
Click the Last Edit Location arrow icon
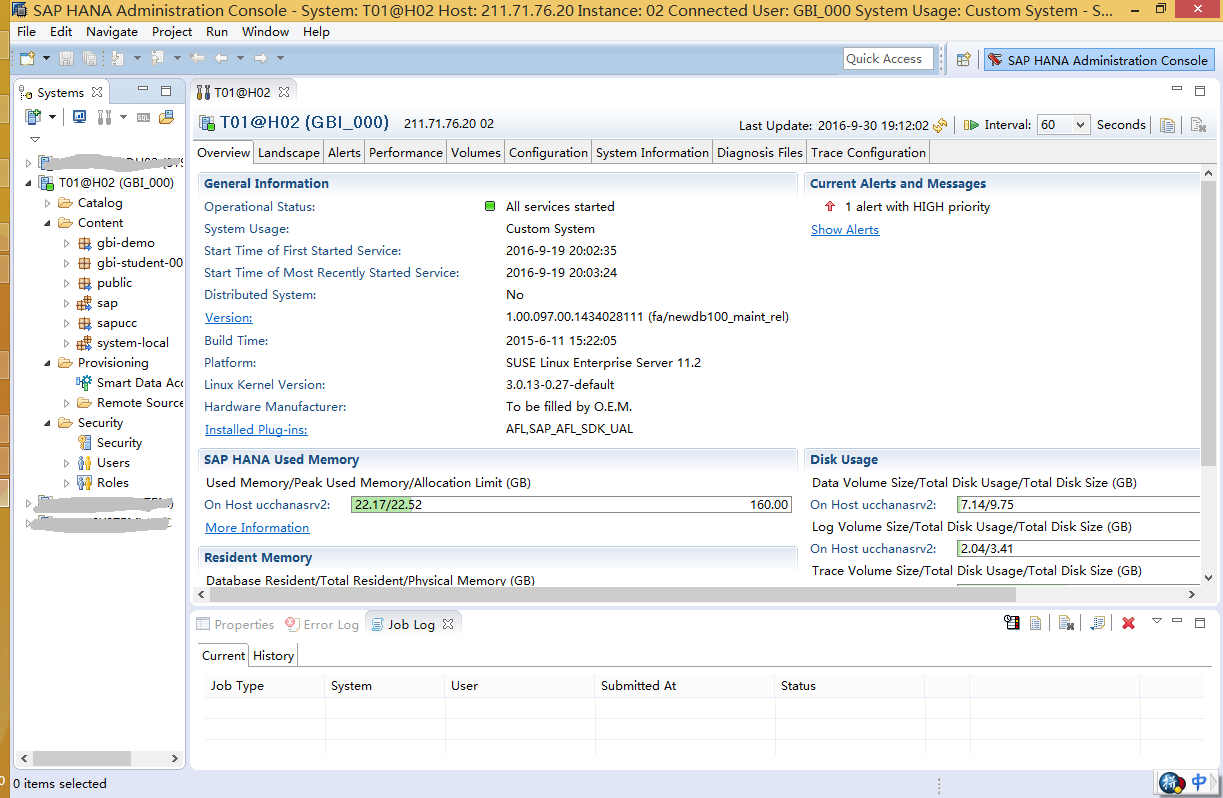[197, 58]
